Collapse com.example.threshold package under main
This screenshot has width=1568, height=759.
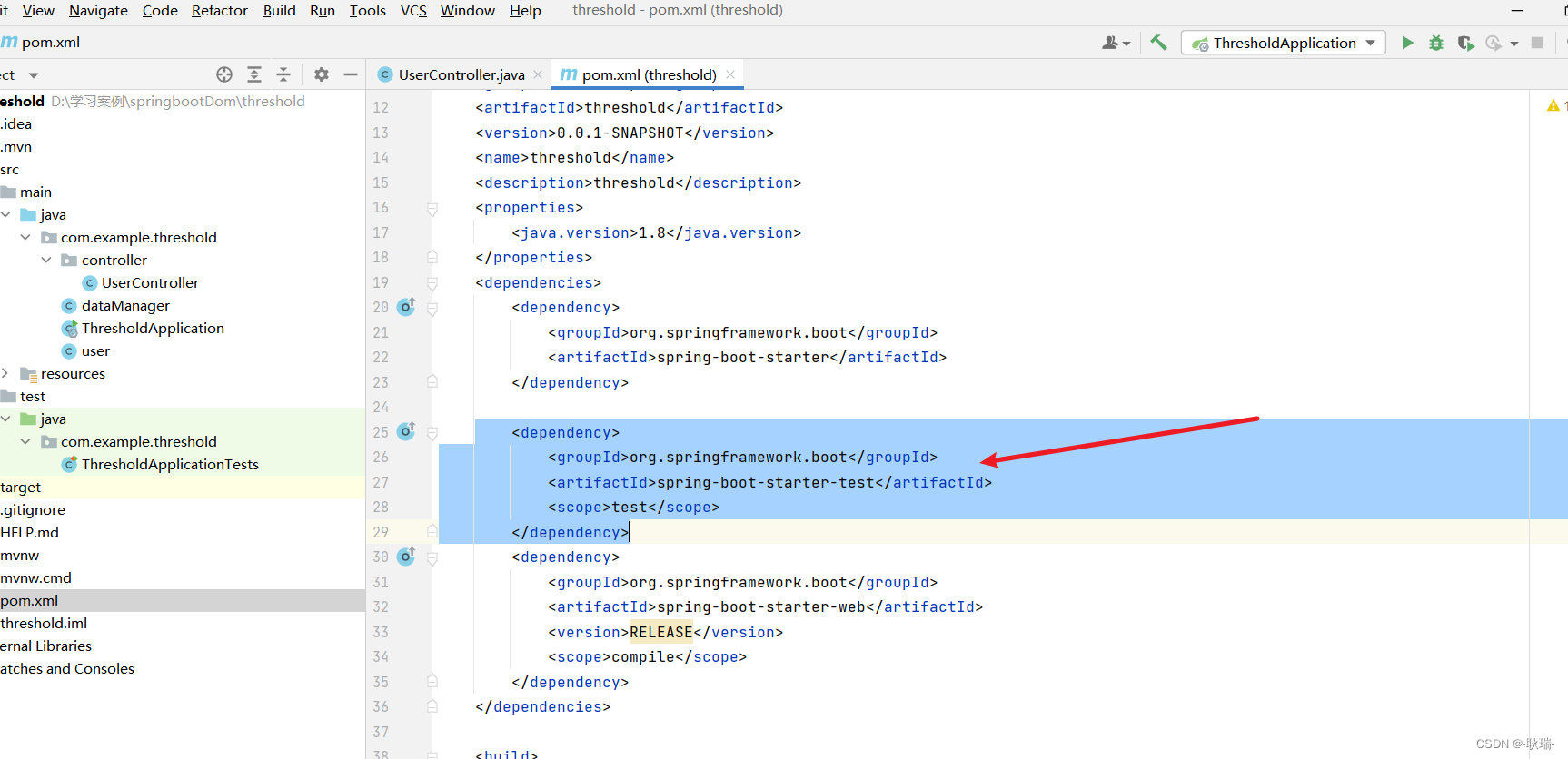[x=25, y=237]
